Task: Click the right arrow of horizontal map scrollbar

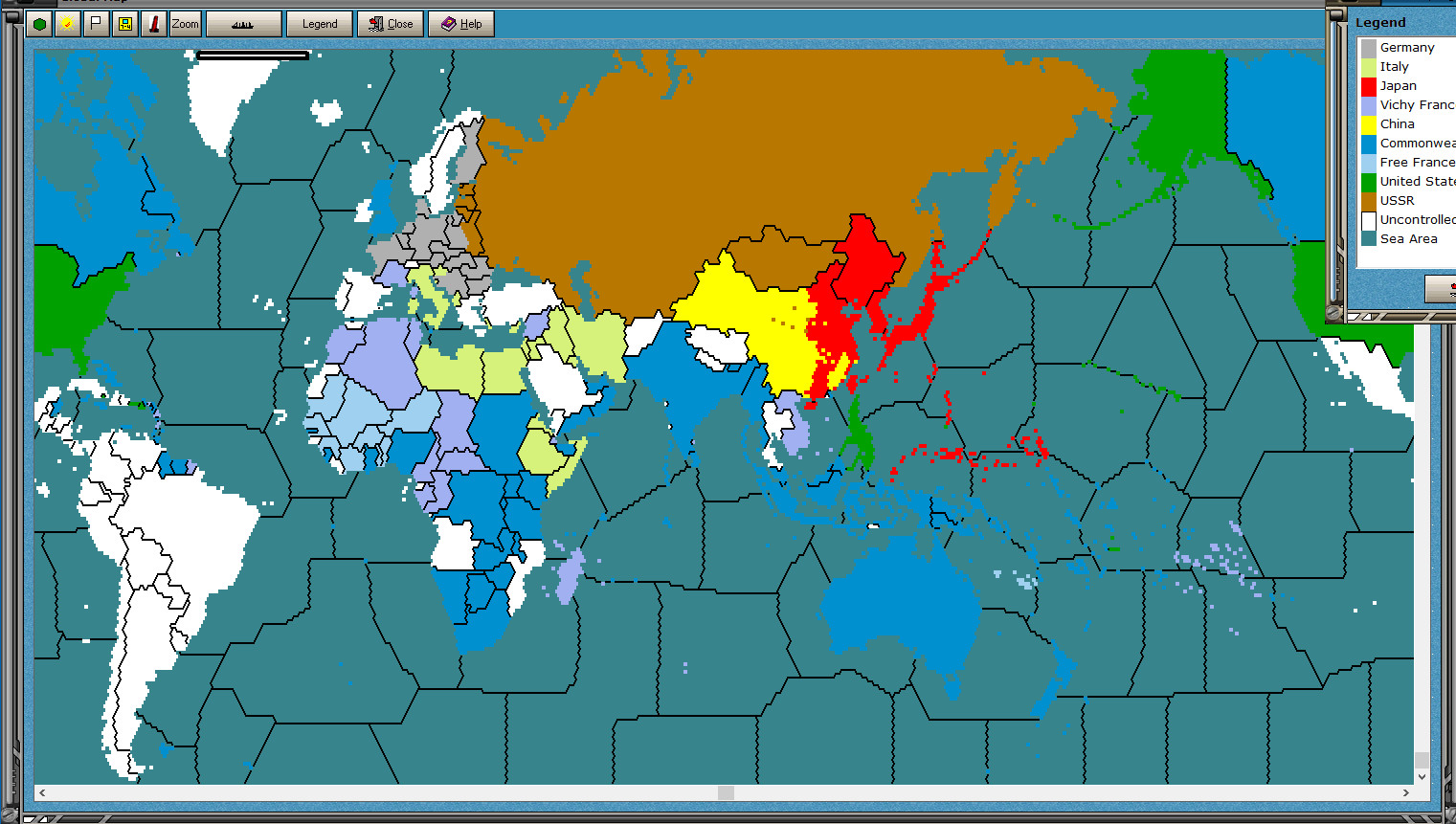Action: (x=1405, y=792)
